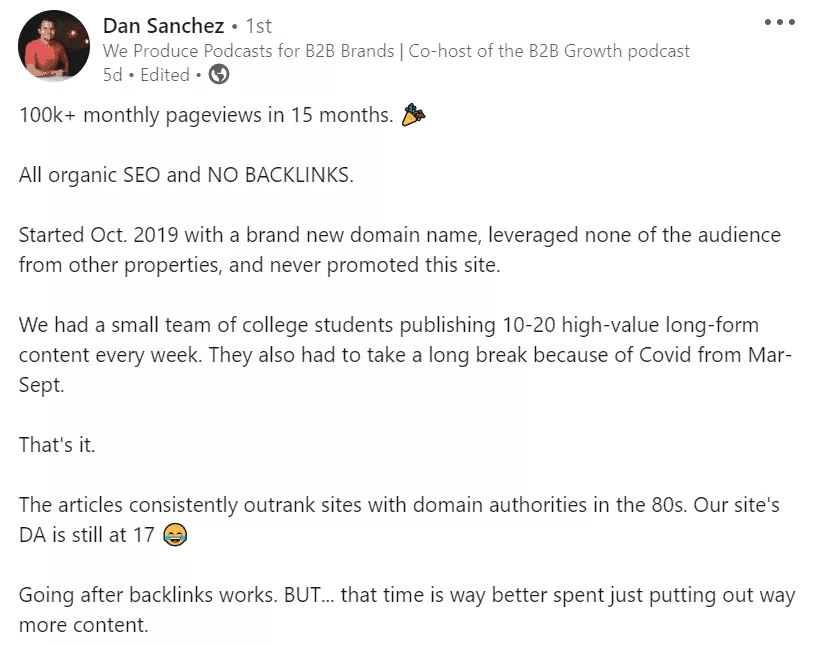The image size is (817, 646).
Task: Click the globe public visibility icon
Action: pyautogui.click(x=219, y=74)
